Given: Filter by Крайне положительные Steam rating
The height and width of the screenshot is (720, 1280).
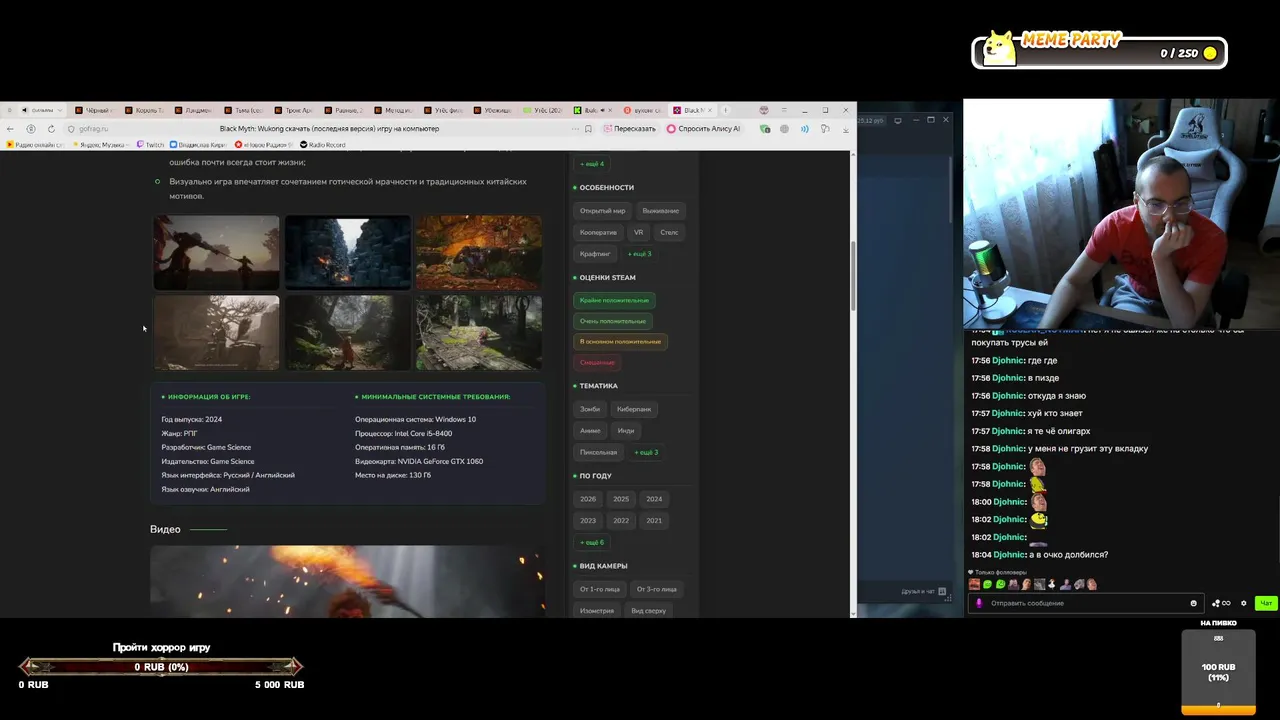Looking at the screenshot, I should click(614, 300).
